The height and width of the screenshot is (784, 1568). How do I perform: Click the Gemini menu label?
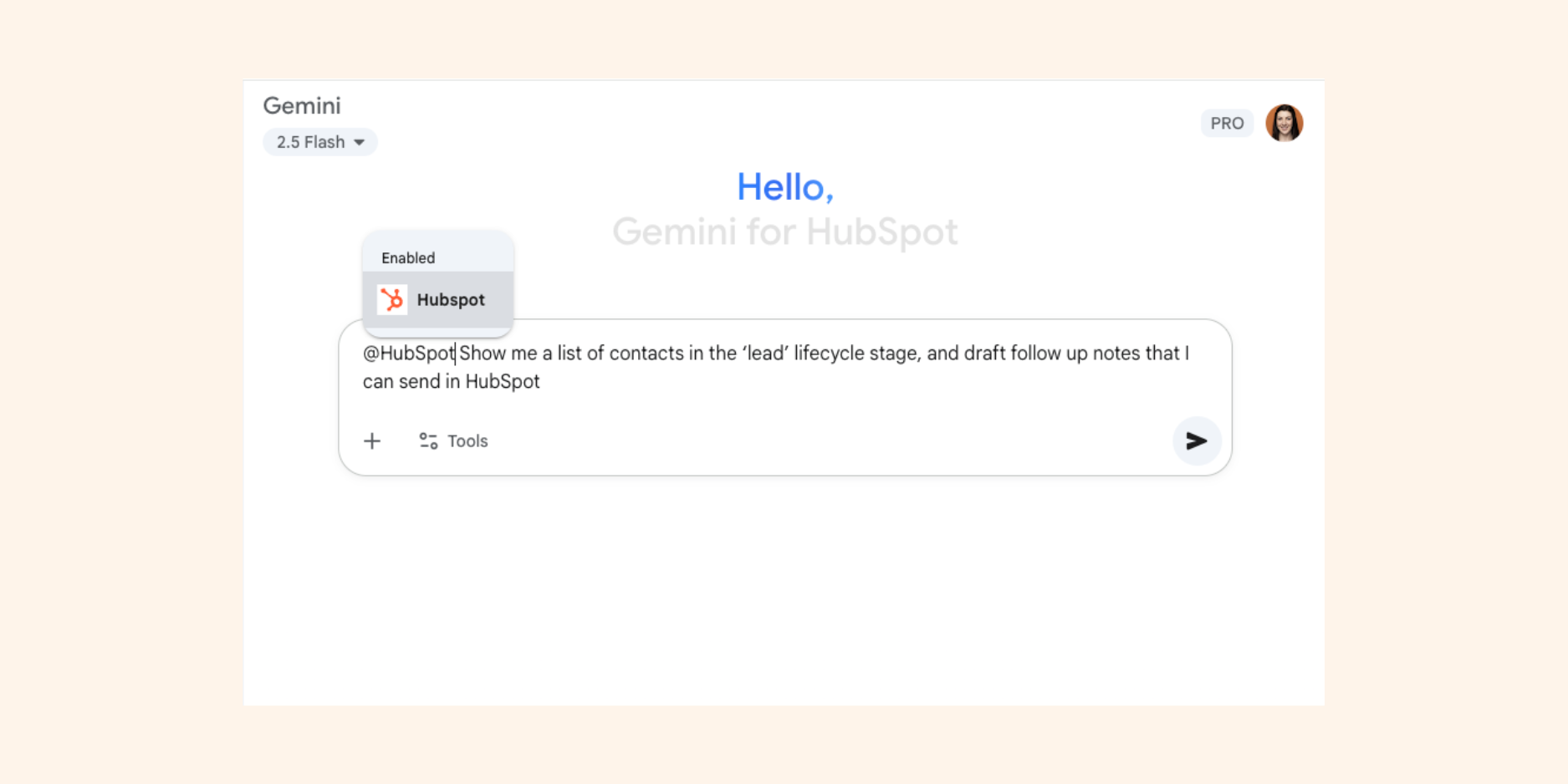click(302, 105)
